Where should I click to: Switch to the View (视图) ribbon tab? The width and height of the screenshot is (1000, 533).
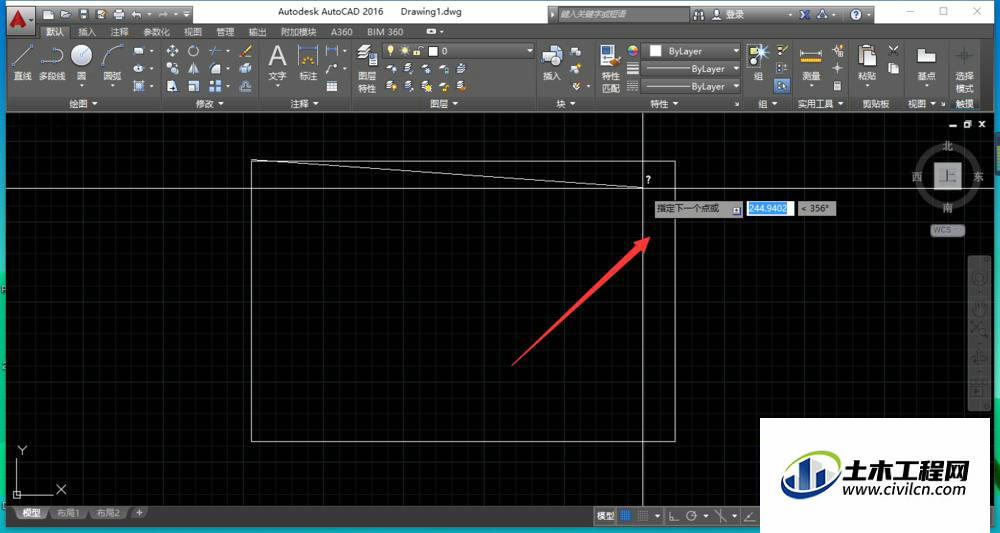193,32
